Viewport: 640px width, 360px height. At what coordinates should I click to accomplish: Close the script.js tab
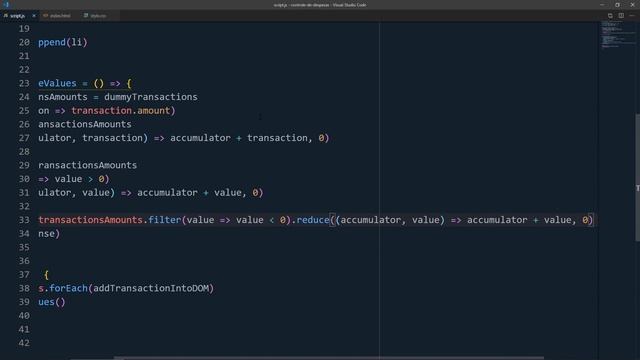(34, 16)
